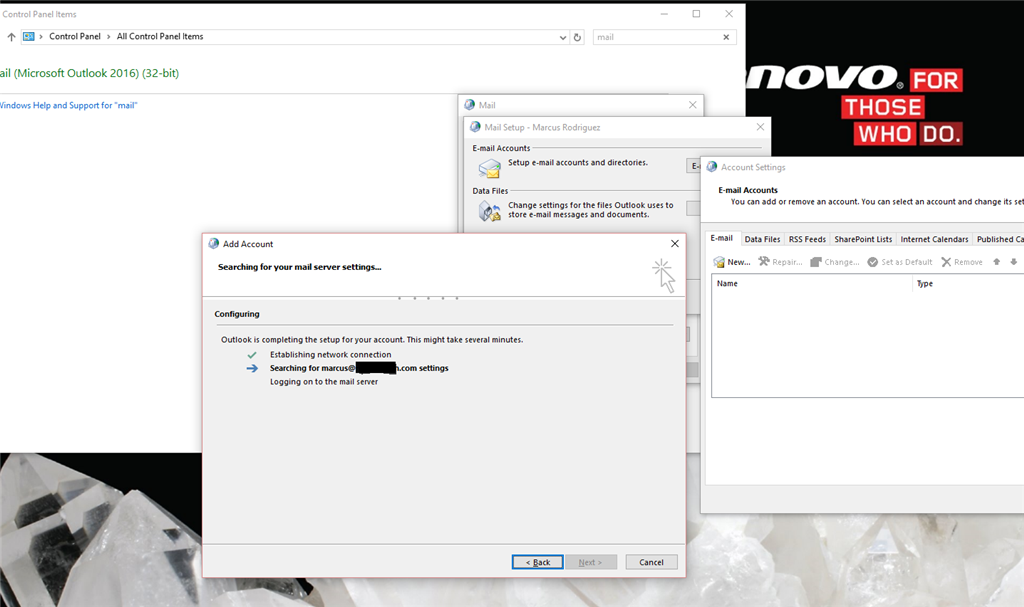Expand the address bar history dropdown
Image resolution: width=1024 pixels, height=607 pixels.
563,37
